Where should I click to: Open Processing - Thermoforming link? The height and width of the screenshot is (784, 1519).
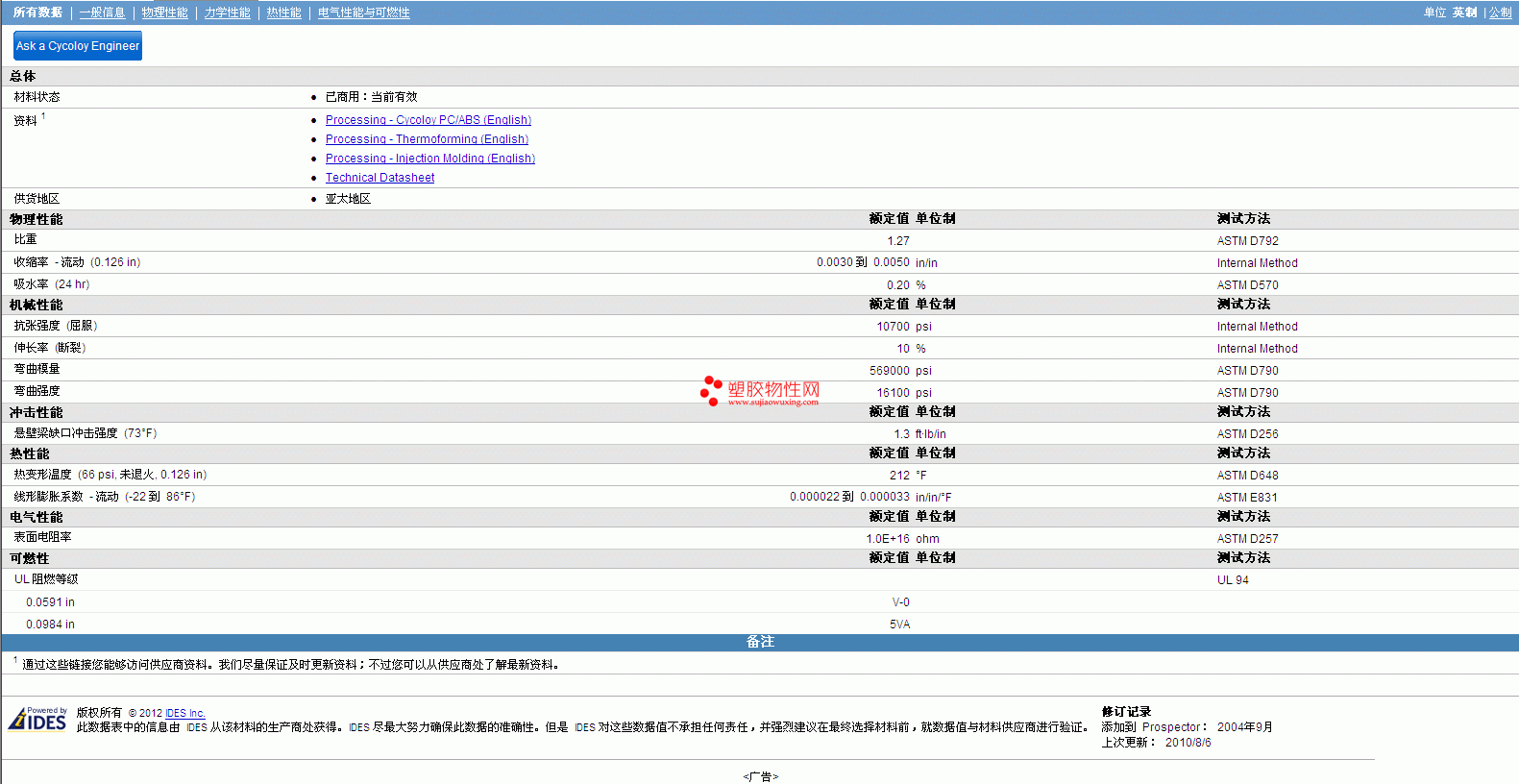pos(427,139)
